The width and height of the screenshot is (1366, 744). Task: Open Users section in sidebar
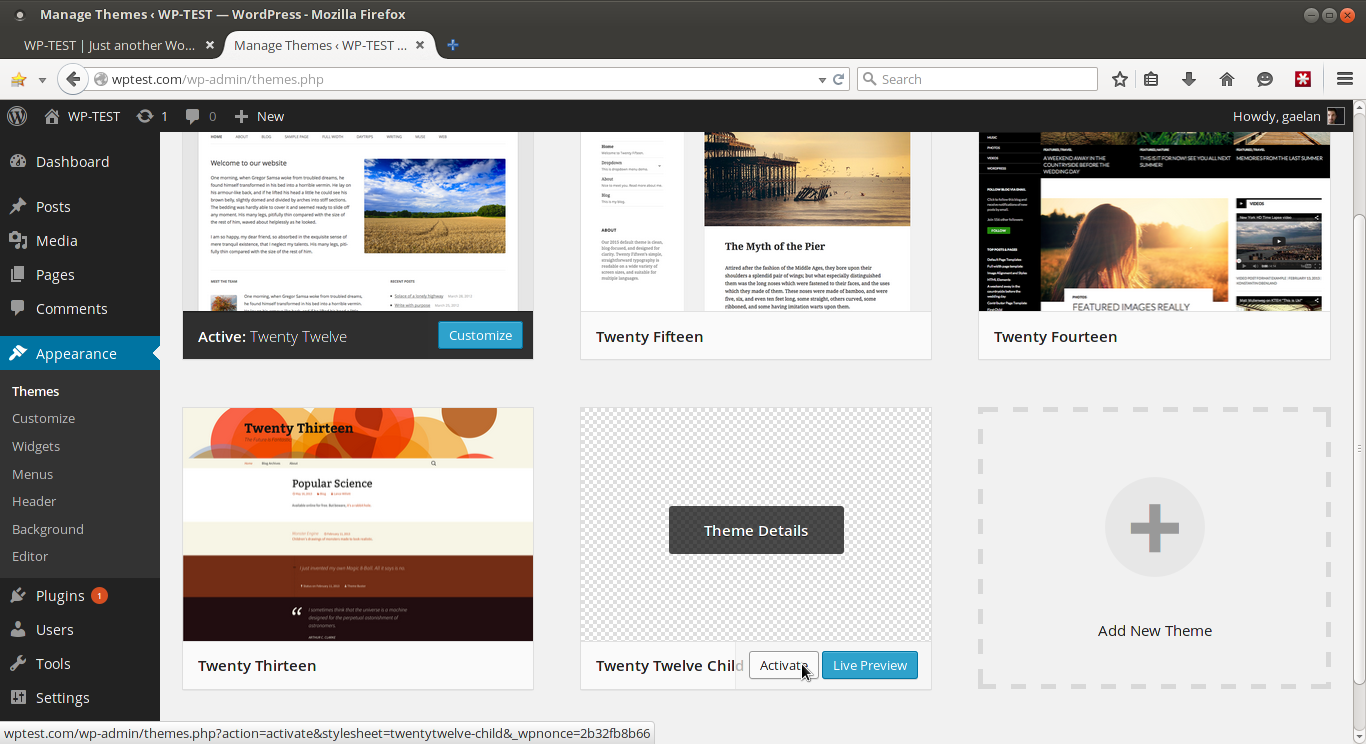pyautogui.click(x=80, y=630)
